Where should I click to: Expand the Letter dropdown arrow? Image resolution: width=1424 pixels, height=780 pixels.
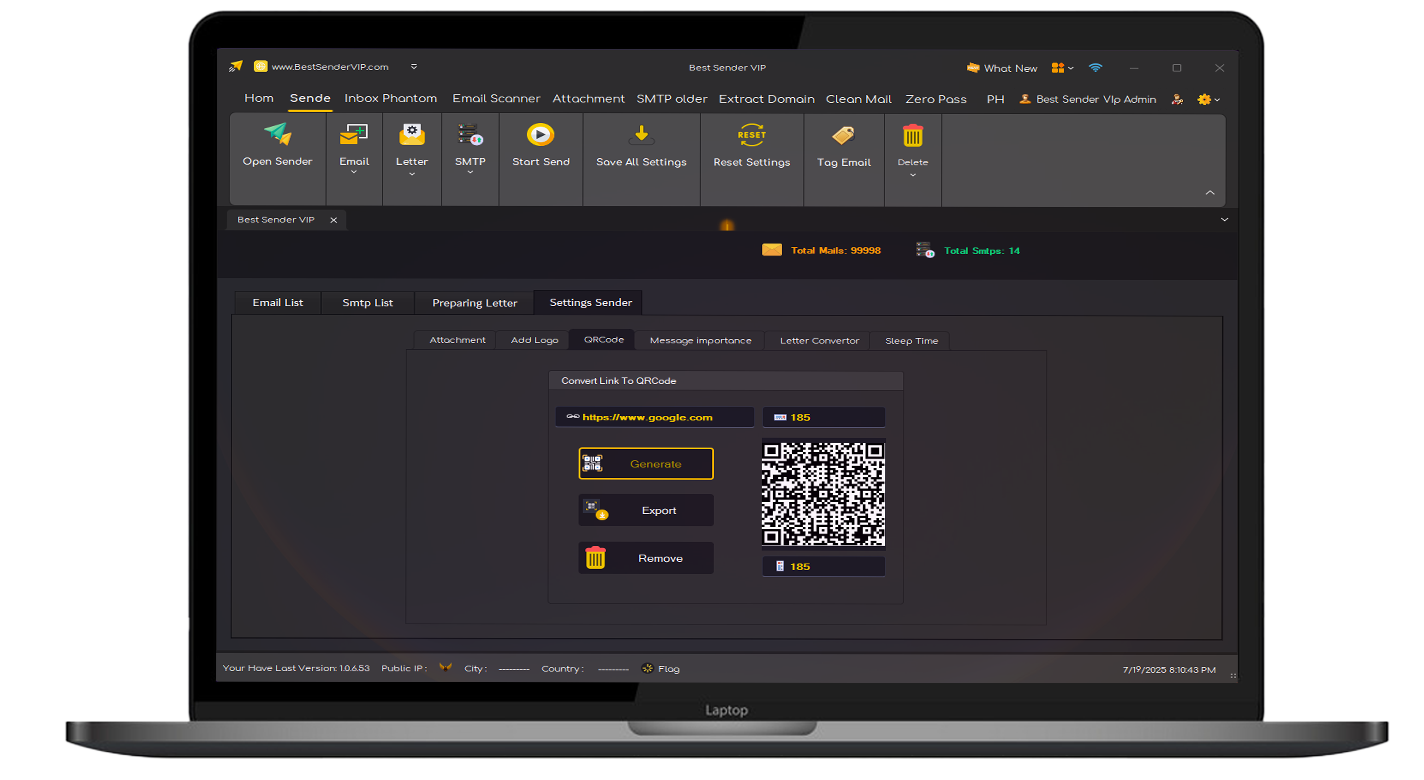(x=411, y=173)
